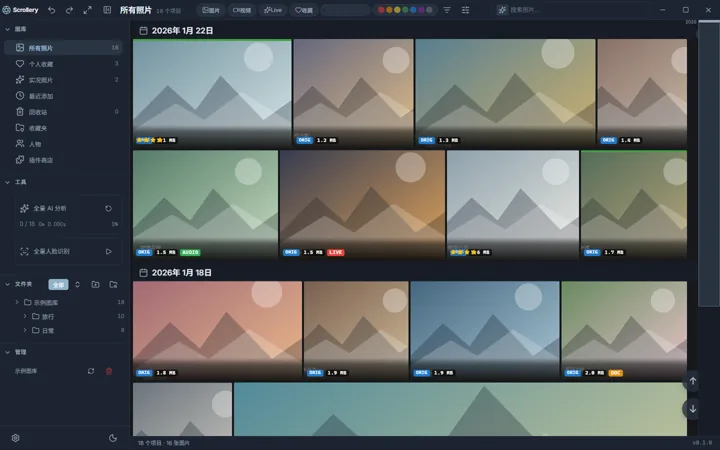Open the pink thumbnail labeled 1.8 MB
The height and width of the screenshot is (450, 720).
217,330
